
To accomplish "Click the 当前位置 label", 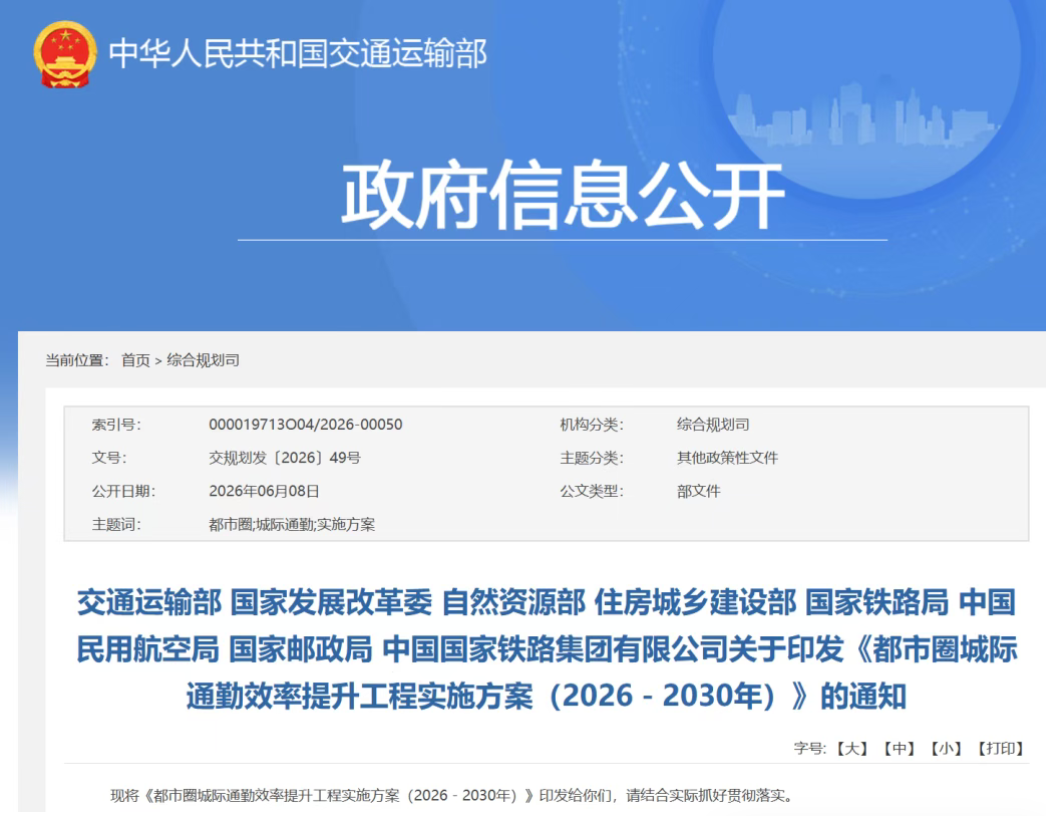I will 77,360.
